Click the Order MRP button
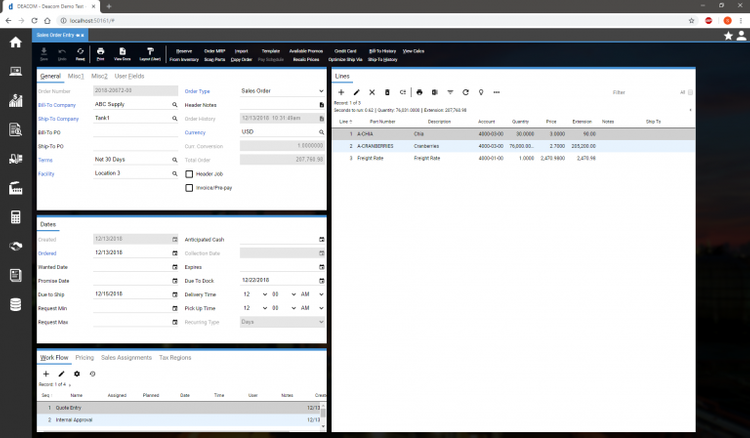 (x=214, y=51)
